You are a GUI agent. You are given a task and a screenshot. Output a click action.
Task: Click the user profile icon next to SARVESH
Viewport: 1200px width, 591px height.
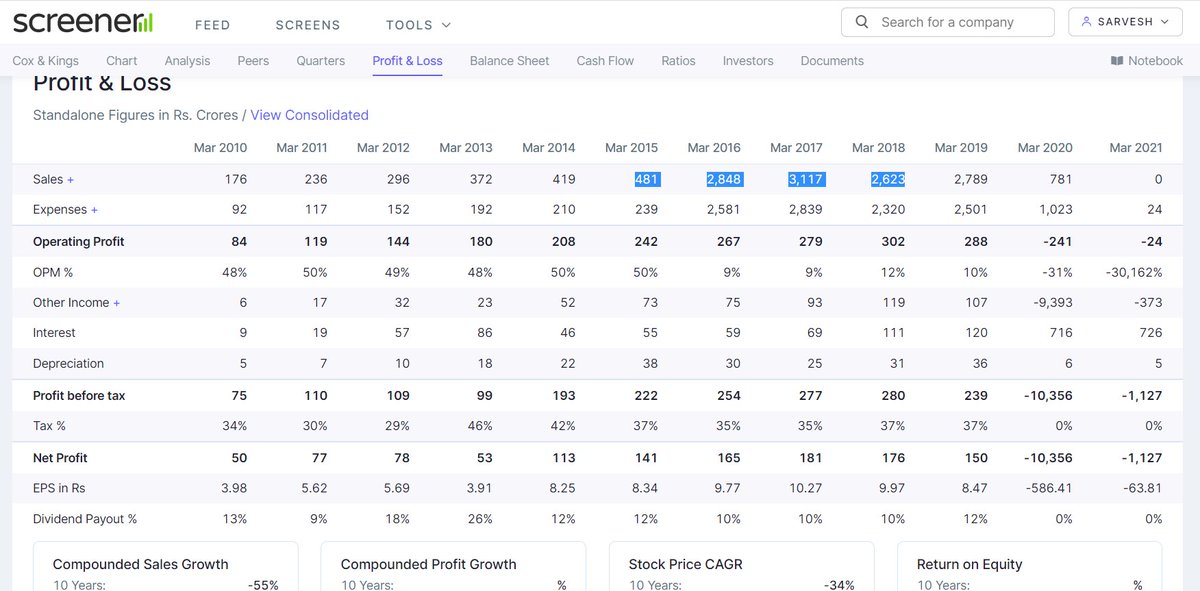1086,22
